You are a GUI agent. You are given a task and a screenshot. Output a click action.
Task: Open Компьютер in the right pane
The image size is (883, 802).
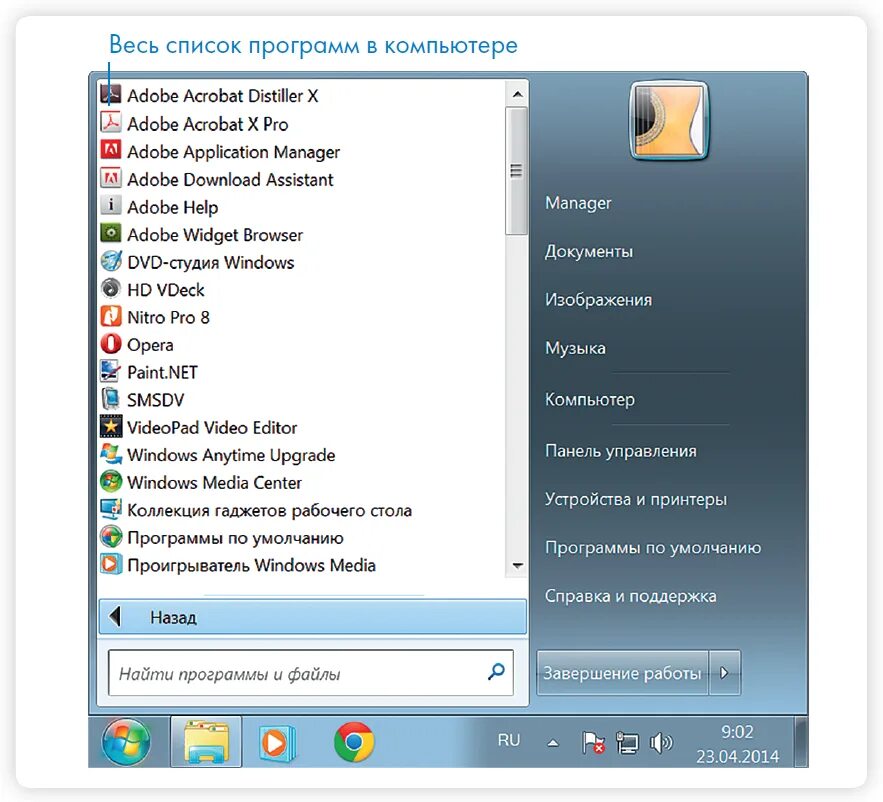(590, 399)
